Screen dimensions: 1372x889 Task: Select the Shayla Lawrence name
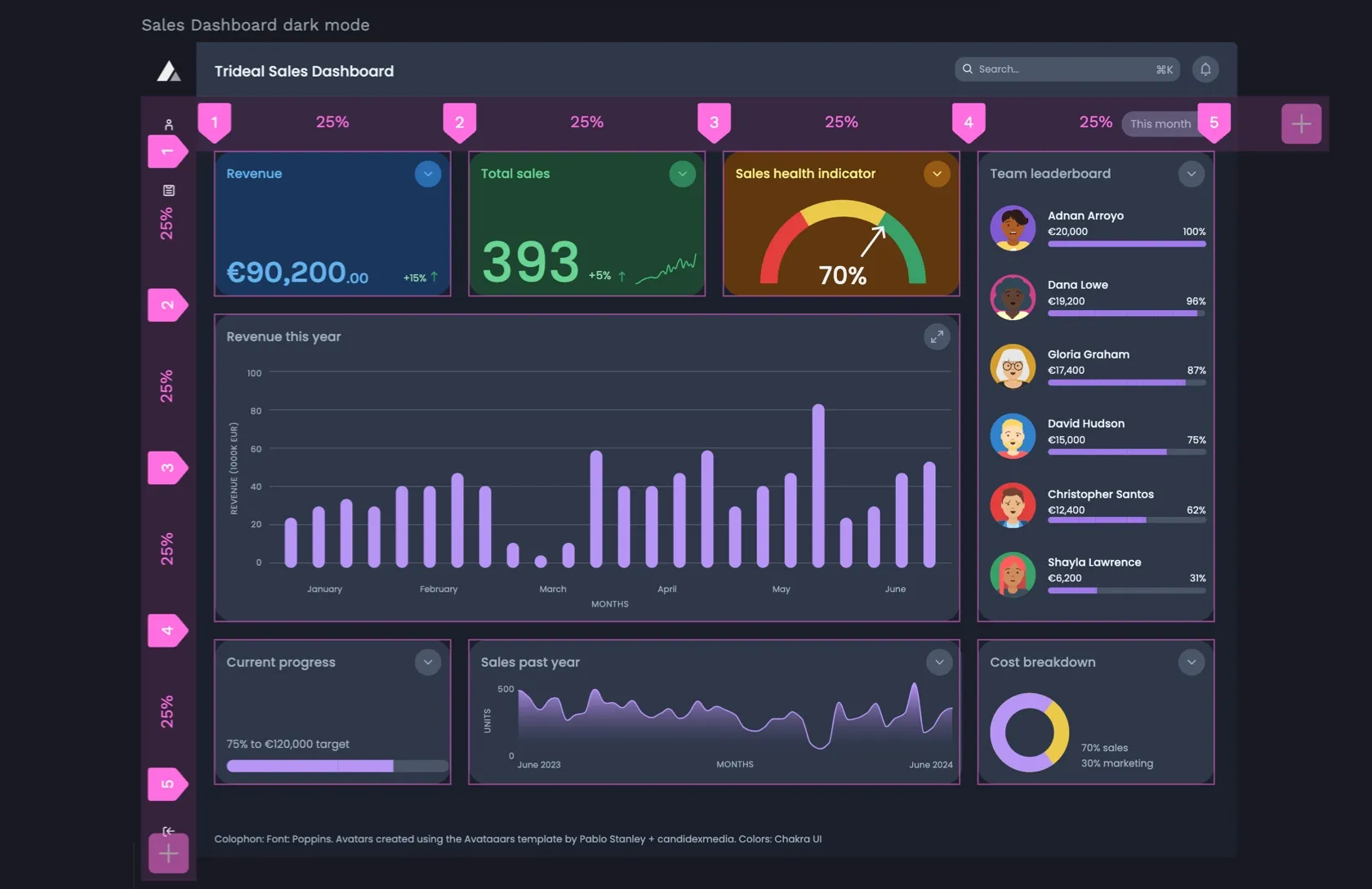pos(1094,562)
